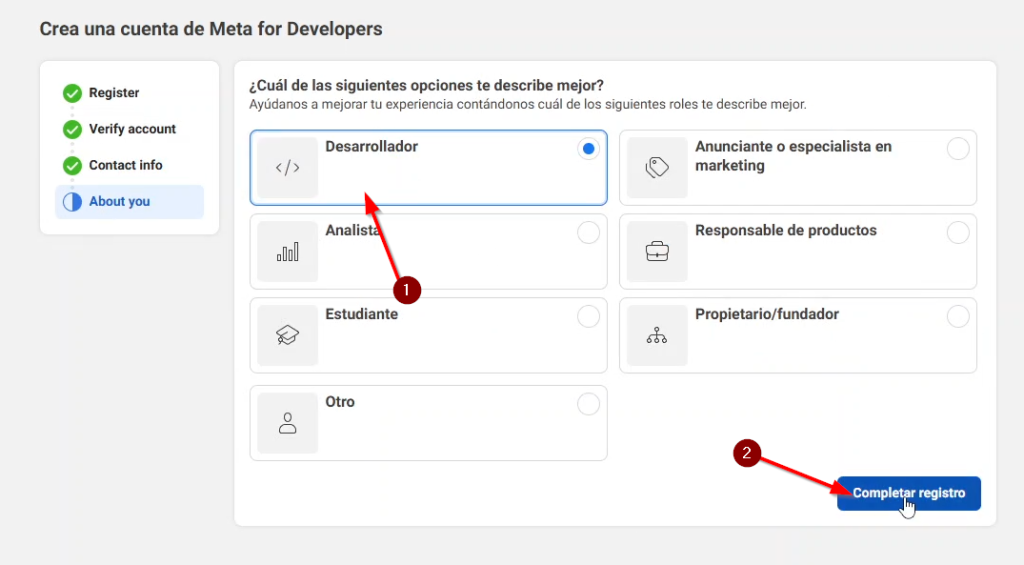Click green checkmark beside Verify account
Viewport: 1024px width, 565px height.
72,129
